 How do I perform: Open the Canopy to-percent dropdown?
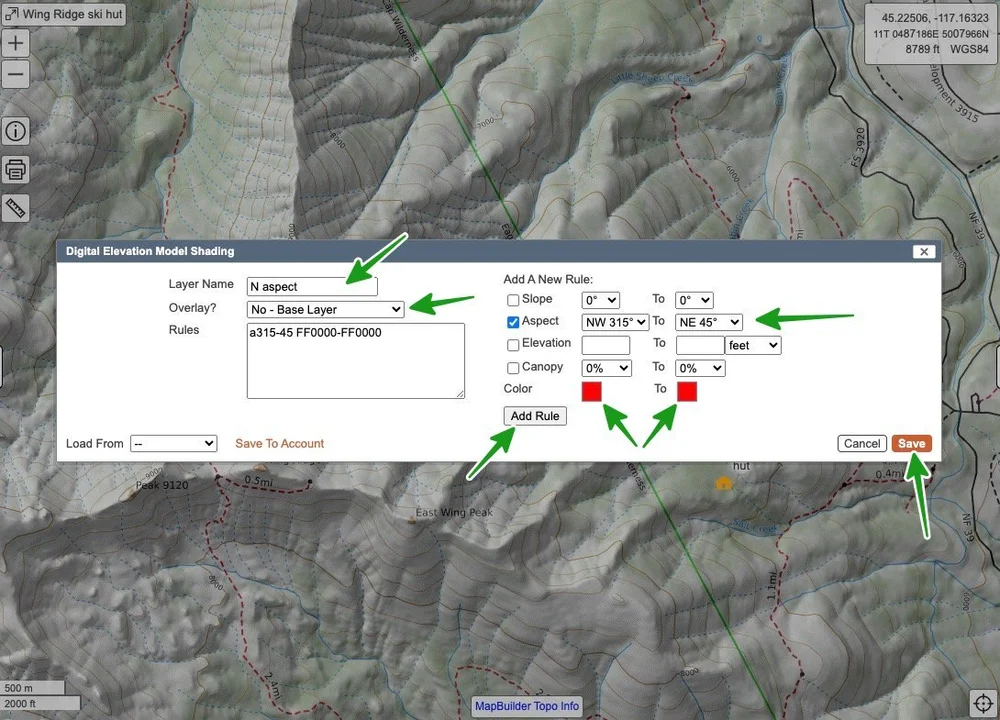pyautogui.click(x=700, y=368)
